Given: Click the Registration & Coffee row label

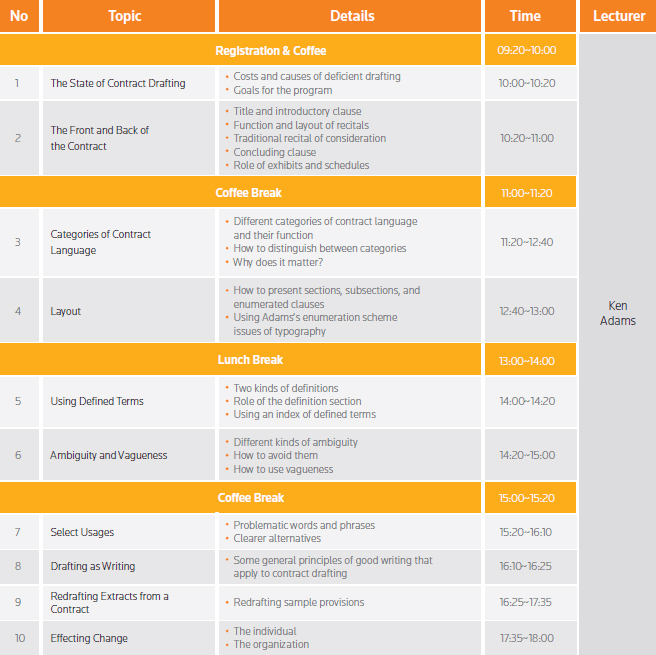Looking at the screenshot, I should coord(270,50).
